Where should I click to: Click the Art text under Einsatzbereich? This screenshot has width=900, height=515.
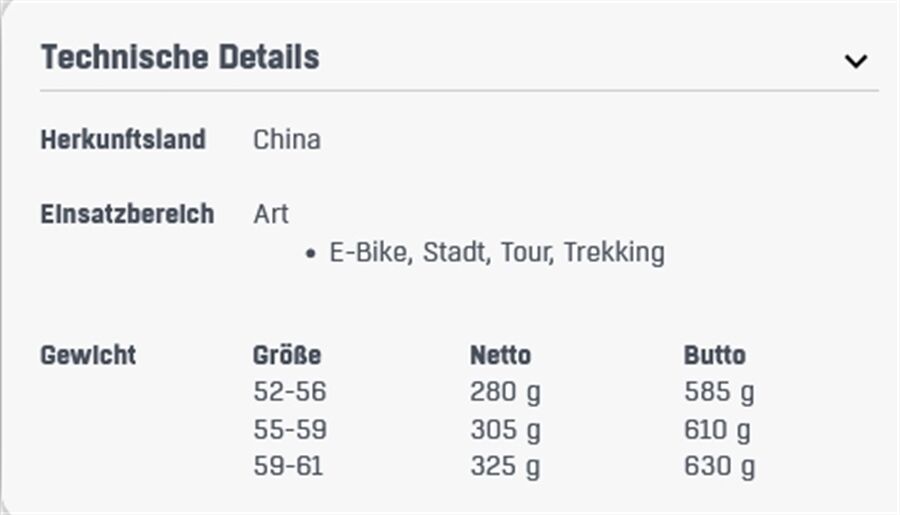coord(271,214)
